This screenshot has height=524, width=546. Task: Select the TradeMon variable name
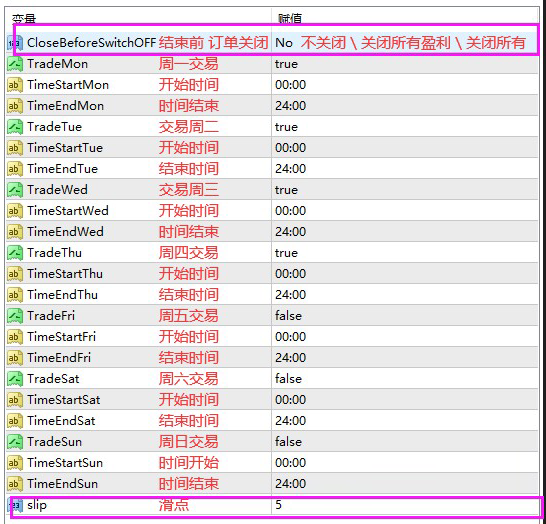point(57,64)
